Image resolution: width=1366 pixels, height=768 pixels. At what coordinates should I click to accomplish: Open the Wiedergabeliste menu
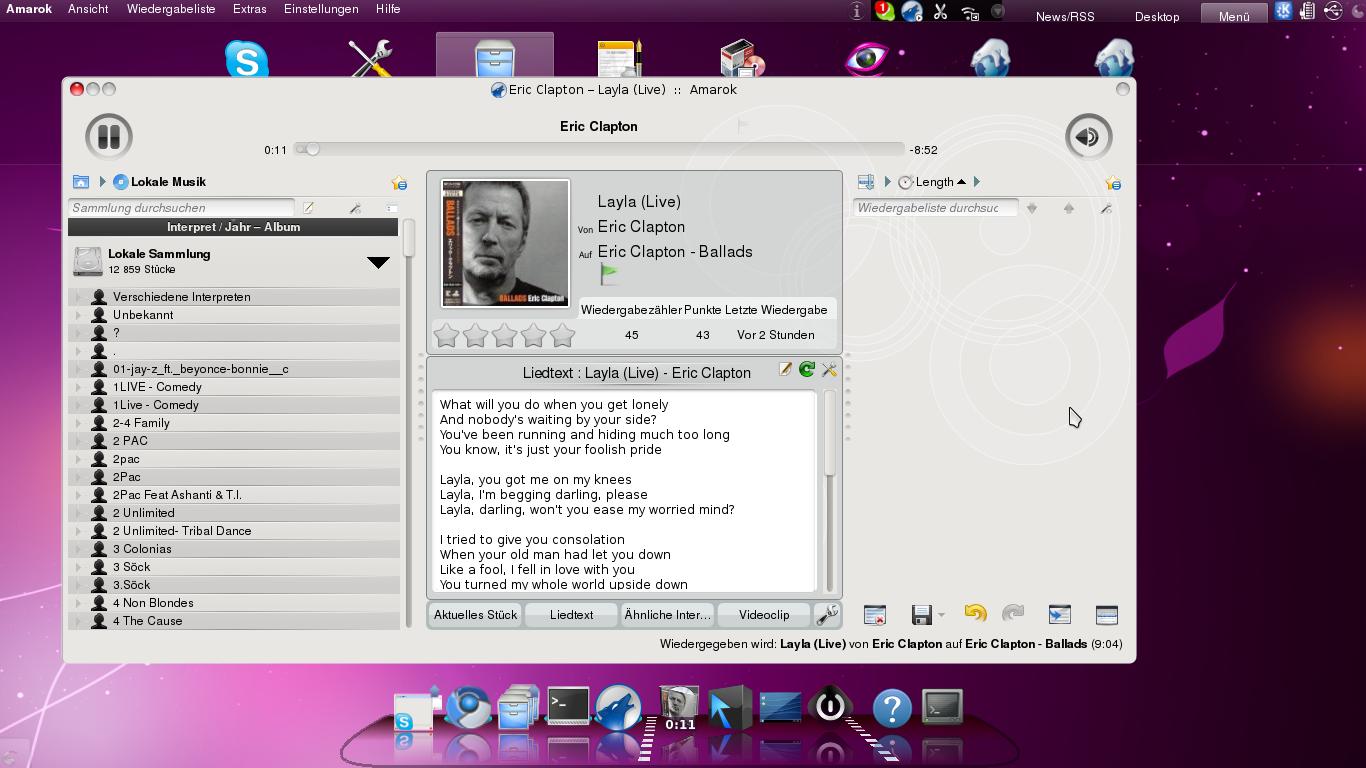pyautogui.click(x=171, y=9)
